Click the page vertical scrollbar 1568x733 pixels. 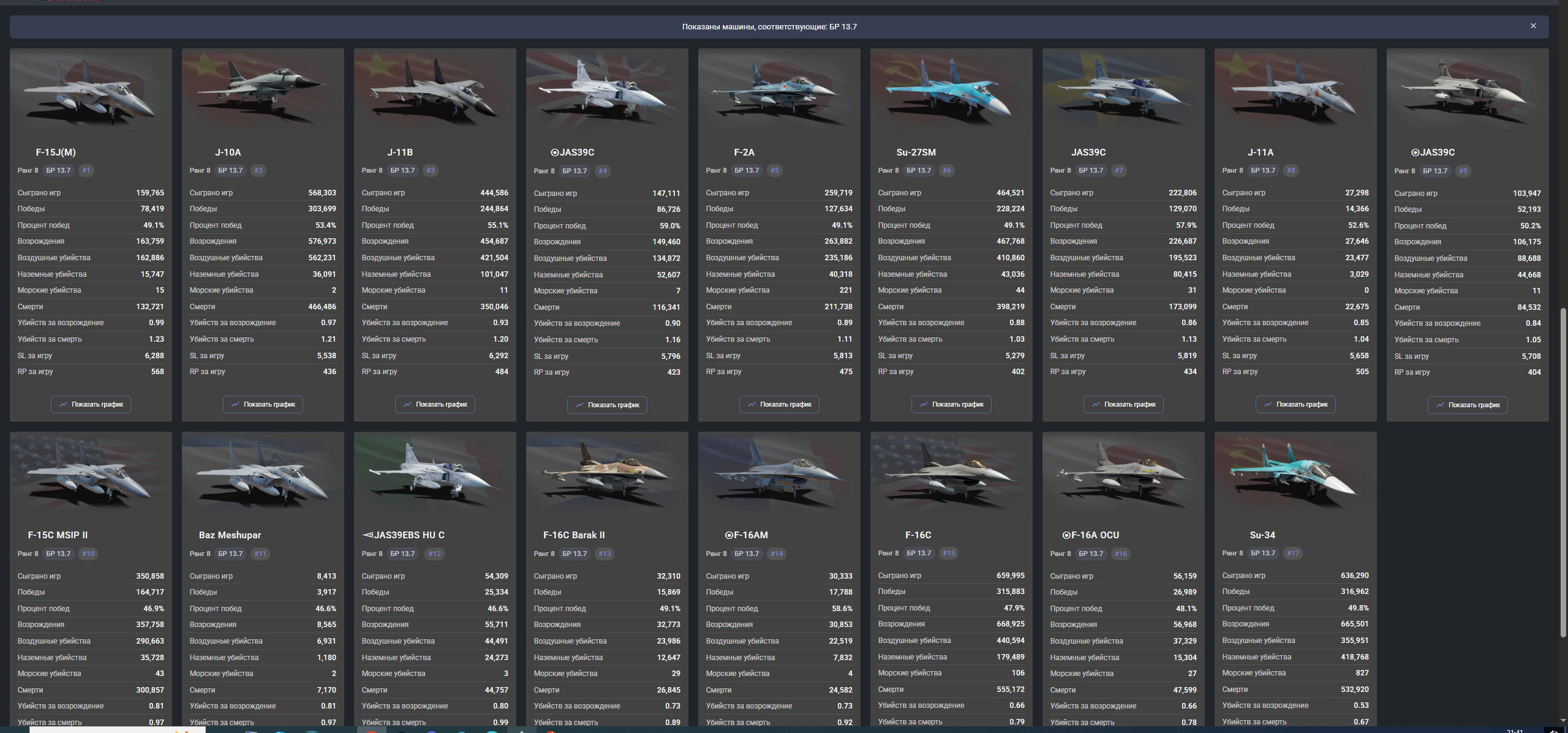click(x=1563, y=472)
